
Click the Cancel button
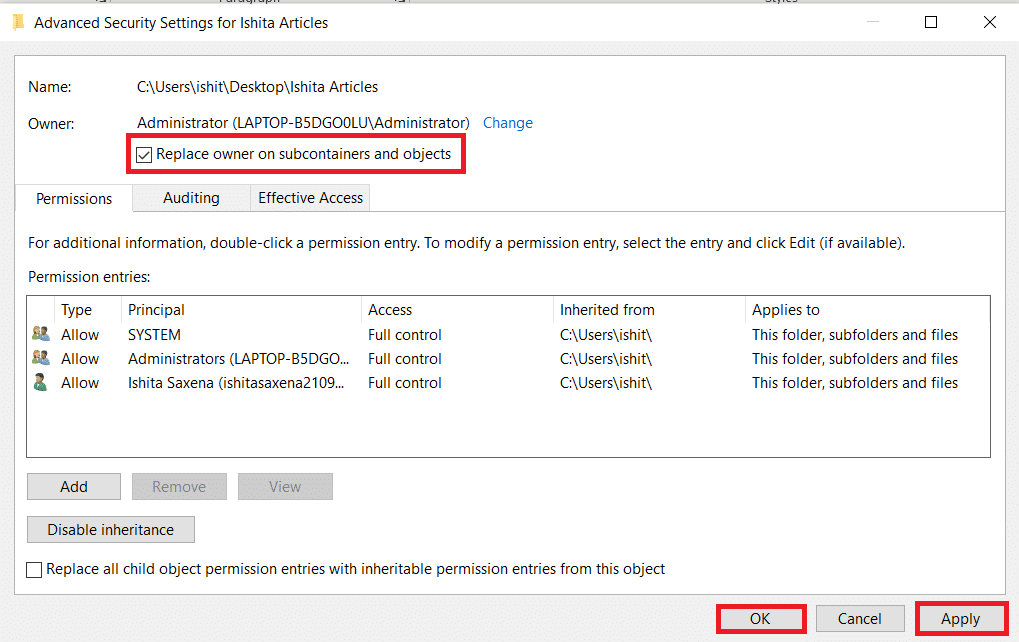860,619
